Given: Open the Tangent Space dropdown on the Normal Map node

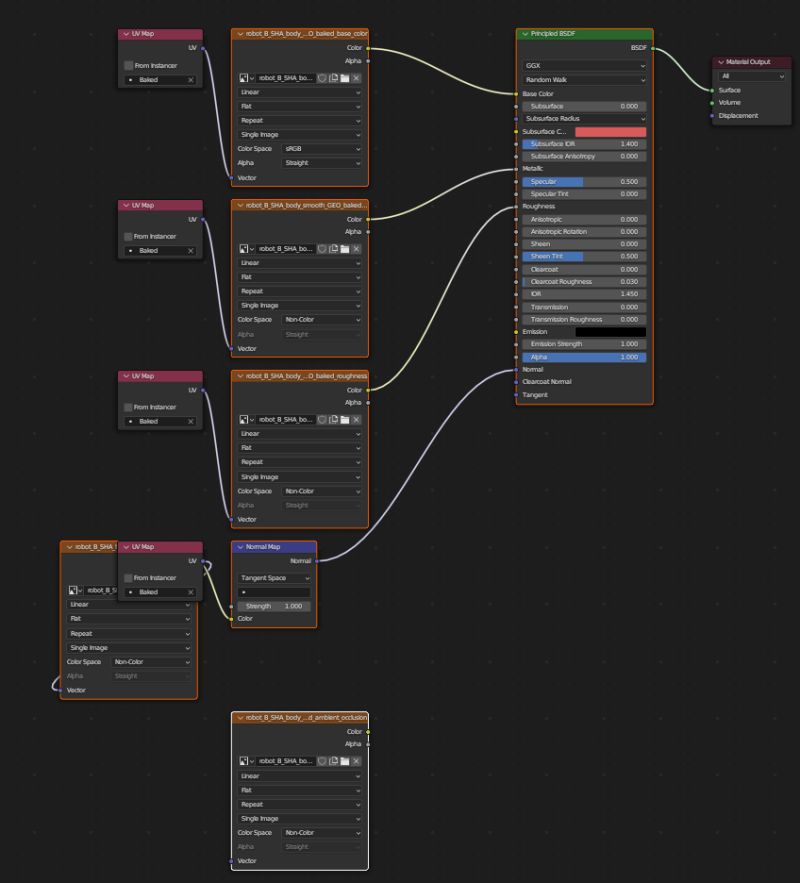Looking at the screenshot, I should [x=272, y=577].
